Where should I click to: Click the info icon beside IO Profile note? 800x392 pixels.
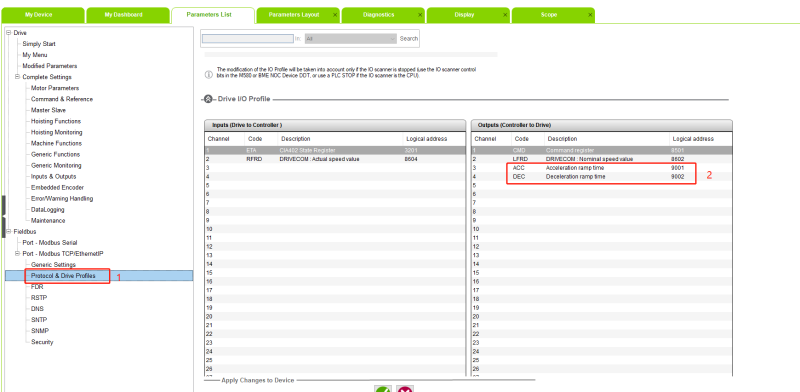pyautogui.click(x=208, y=75)
